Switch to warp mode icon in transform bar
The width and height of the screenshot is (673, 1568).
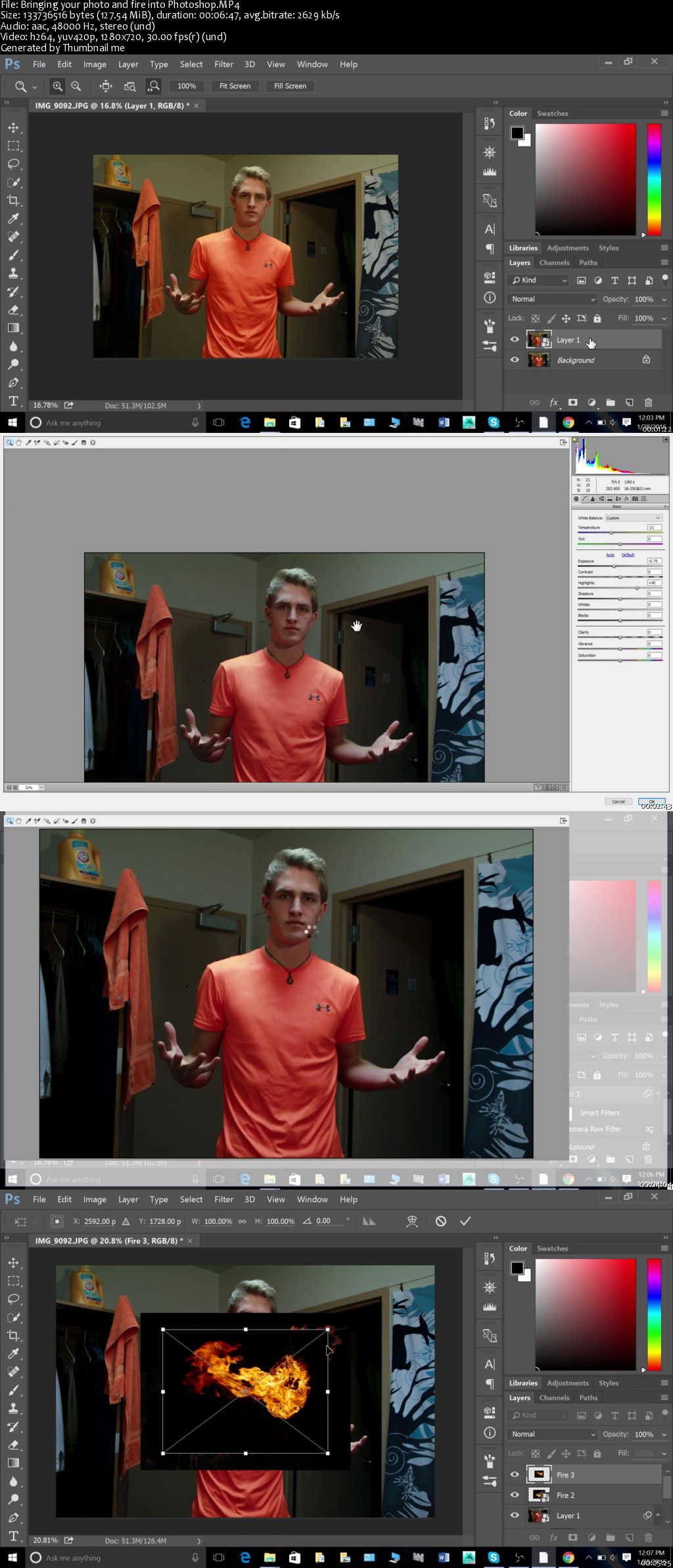click(x=412, y=1221)
